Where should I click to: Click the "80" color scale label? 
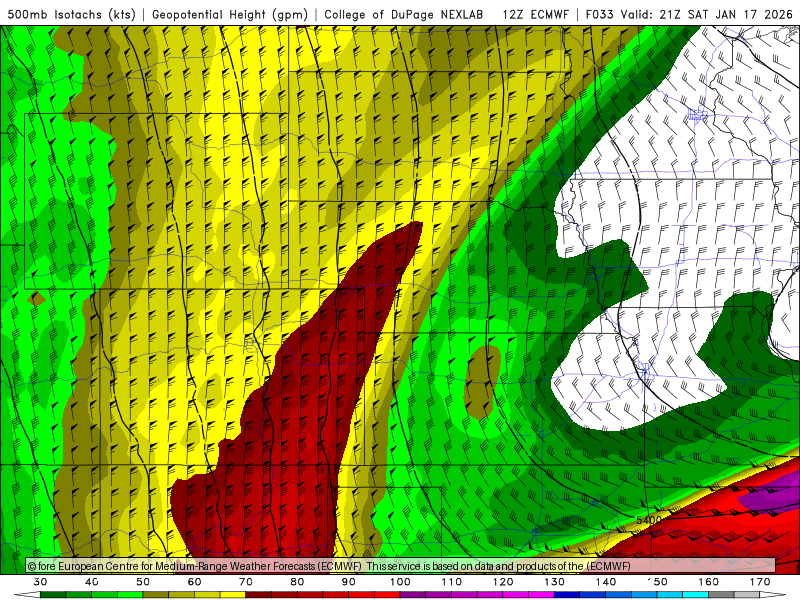click(297, 582)
